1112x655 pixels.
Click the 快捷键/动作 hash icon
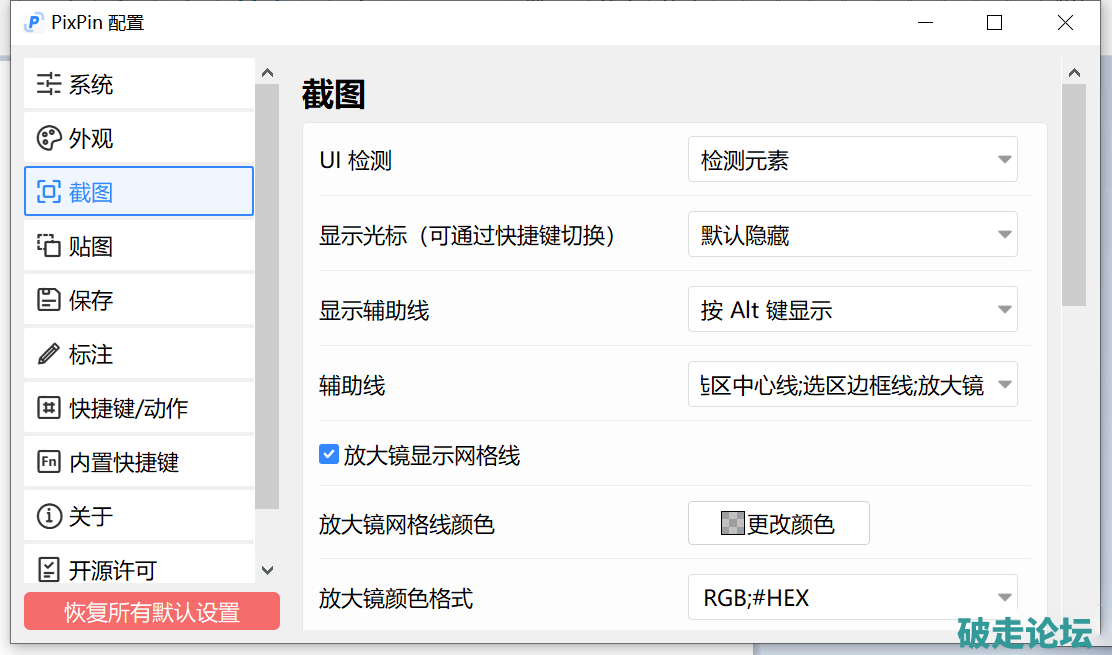(x=49, y=408)
